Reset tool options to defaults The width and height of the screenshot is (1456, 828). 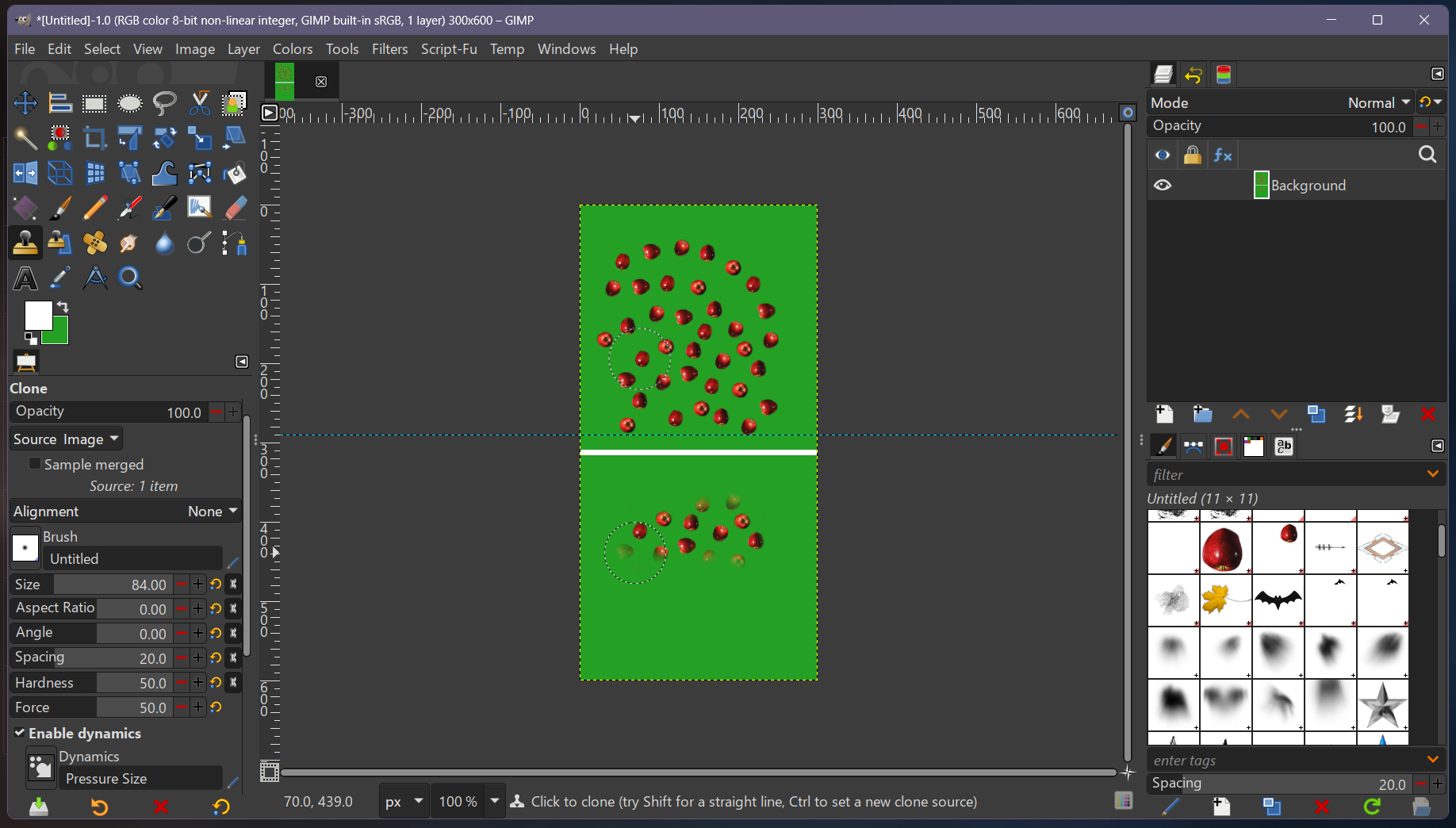tap(221, 807)
